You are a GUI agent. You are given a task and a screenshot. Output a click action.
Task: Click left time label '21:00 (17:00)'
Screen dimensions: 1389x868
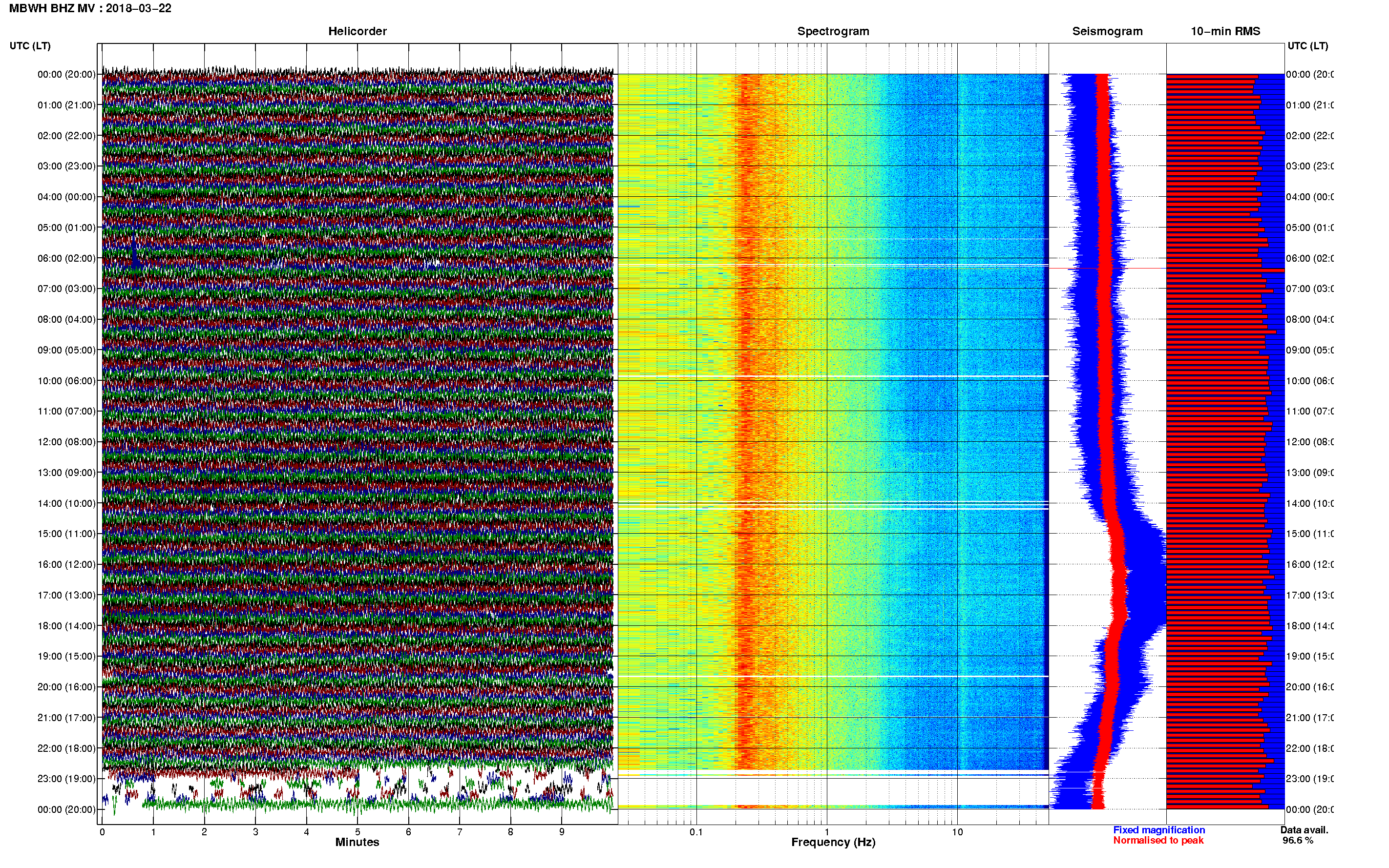pos(66,718)
